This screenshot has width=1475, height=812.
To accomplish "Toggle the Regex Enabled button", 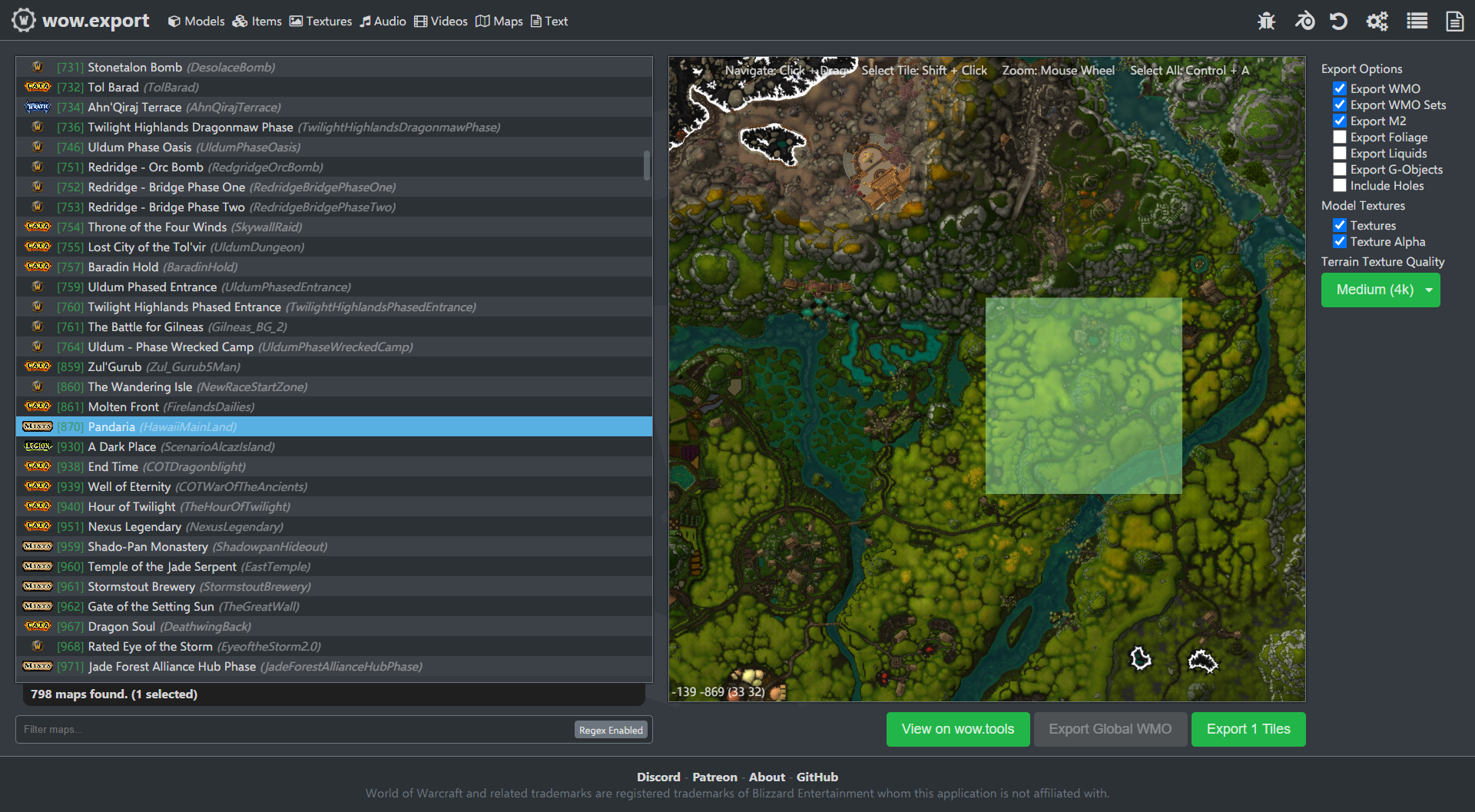I will pyautogui.click(x=611, y=730).
